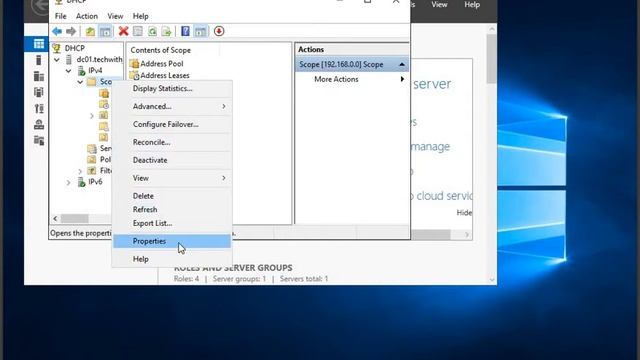Select All Servers icon in Server Manager sidebar
Viewport: 640px width, 360px height.
click(x=39, y=76)
